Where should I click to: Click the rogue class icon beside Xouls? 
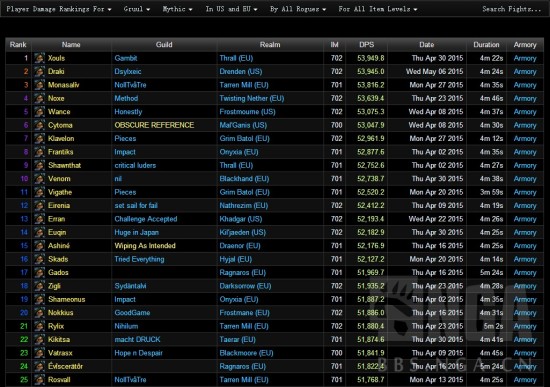point(40,58)
